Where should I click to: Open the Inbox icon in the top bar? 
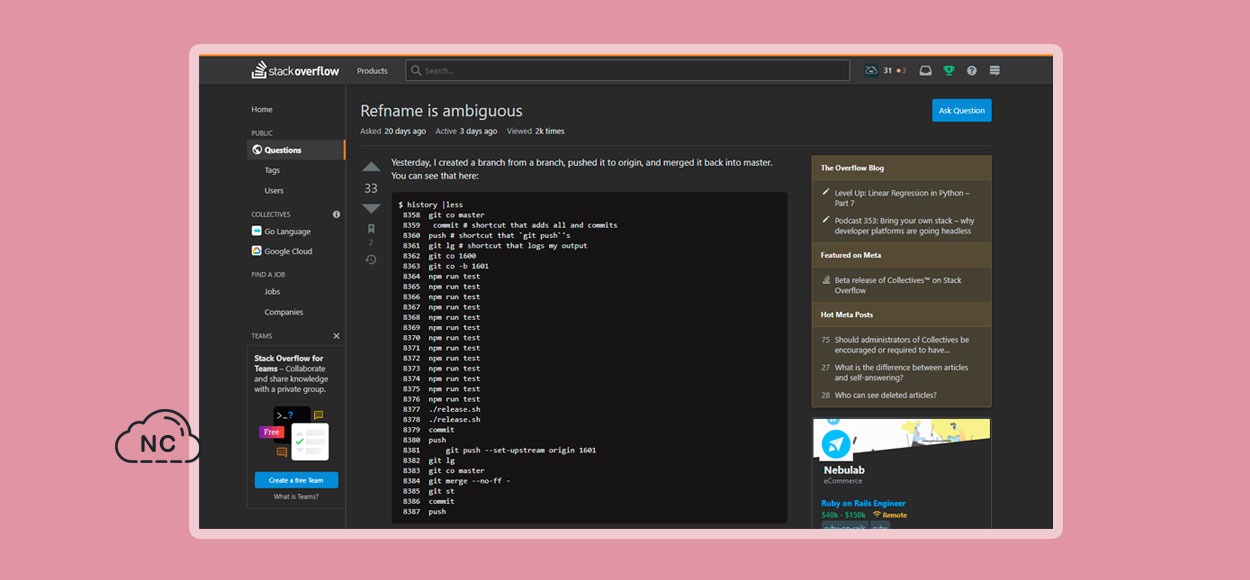(x=925, y=71)
